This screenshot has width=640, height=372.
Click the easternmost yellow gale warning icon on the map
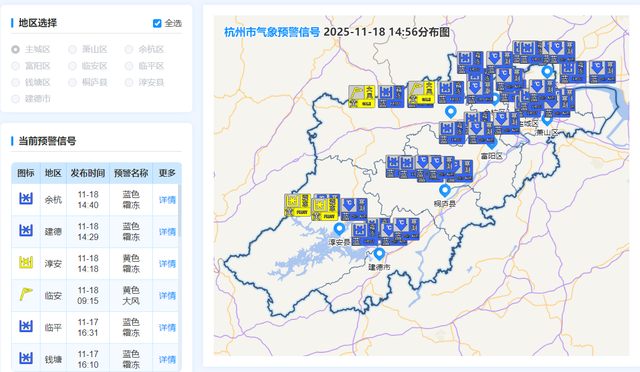[421, 94]
